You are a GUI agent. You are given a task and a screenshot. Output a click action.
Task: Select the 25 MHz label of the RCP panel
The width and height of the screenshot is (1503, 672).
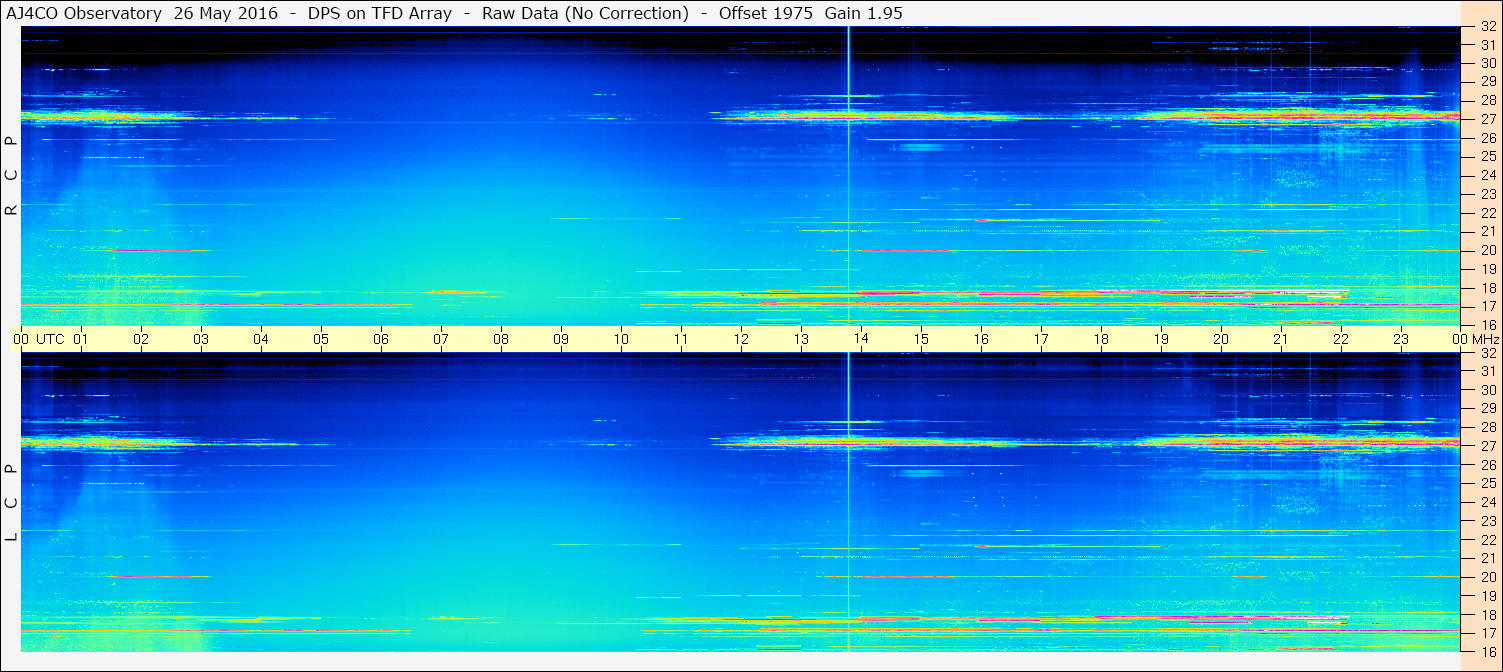tap(1488, 156)
